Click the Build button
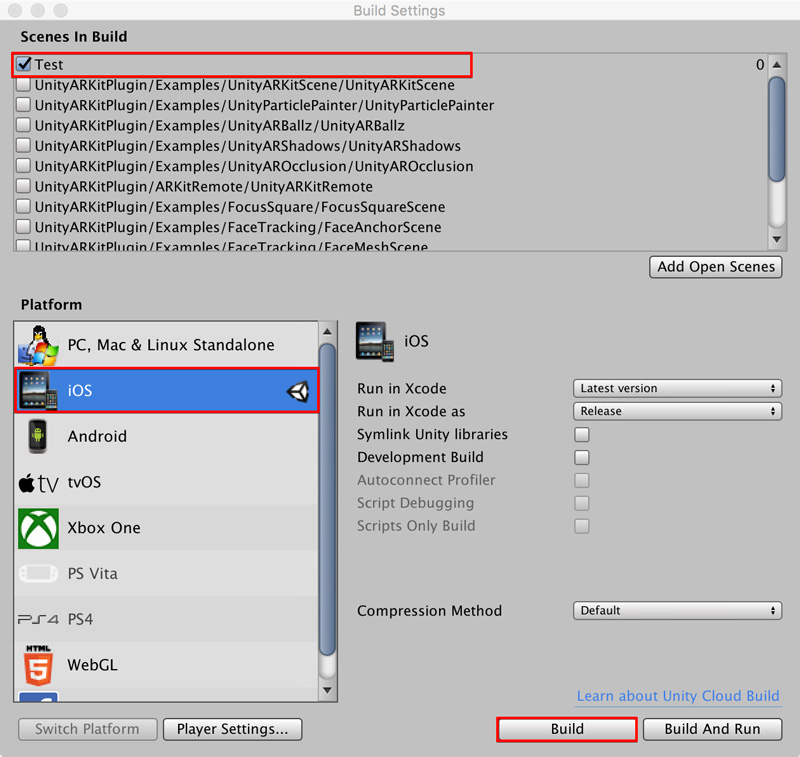The image size is (800, 757). pyautogui.click(x=567, y=729)
